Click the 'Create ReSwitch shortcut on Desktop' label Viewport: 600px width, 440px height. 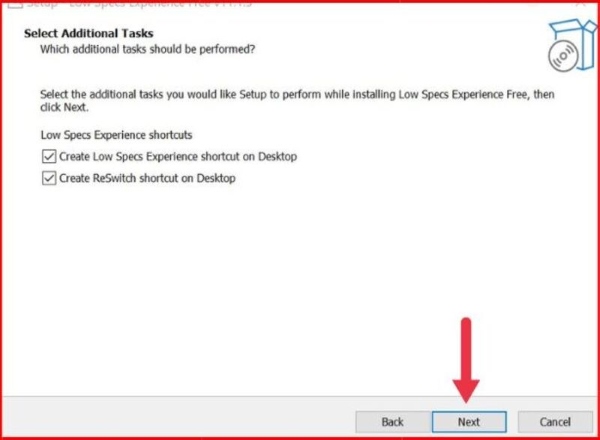pos(147,178)
